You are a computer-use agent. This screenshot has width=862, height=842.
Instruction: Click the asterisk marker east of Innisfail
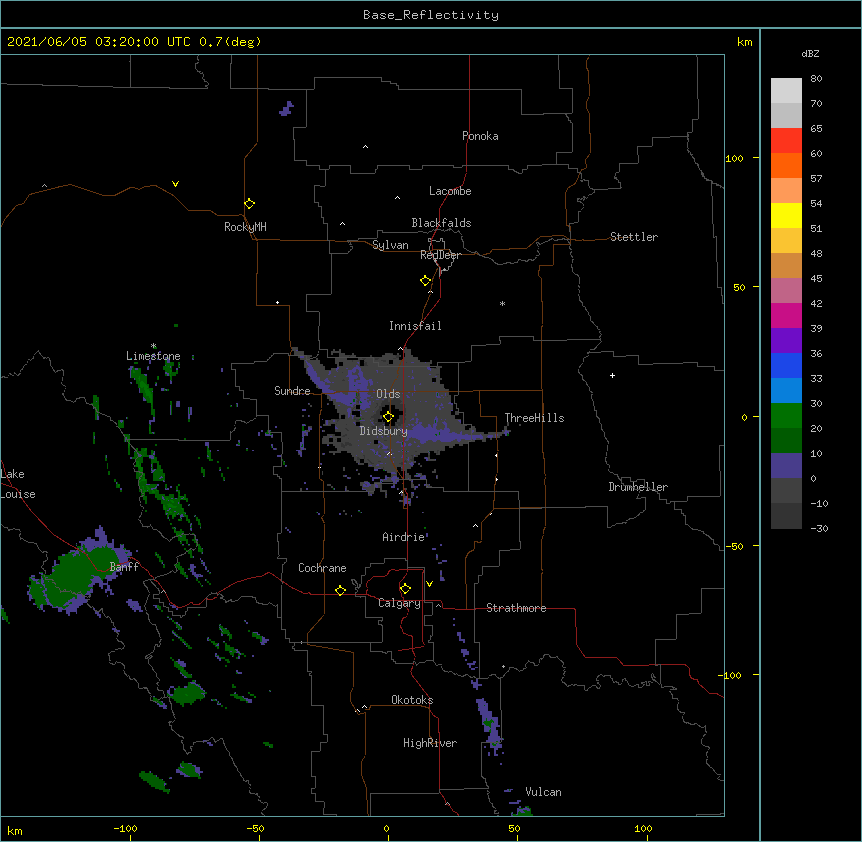tap(502, 303)
